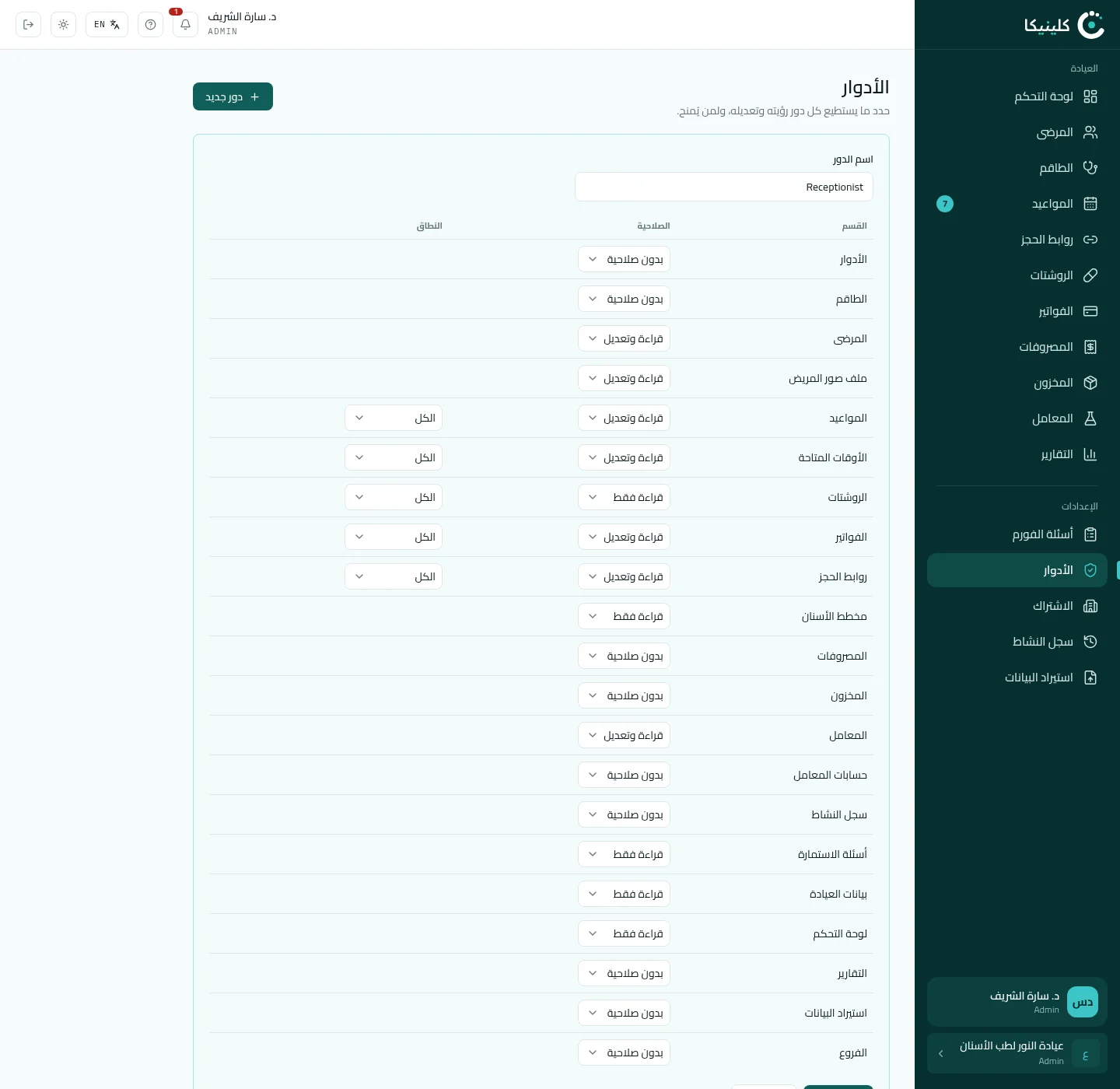Open permission dropdown for لوحة التحكم row

tap(624, 933)
